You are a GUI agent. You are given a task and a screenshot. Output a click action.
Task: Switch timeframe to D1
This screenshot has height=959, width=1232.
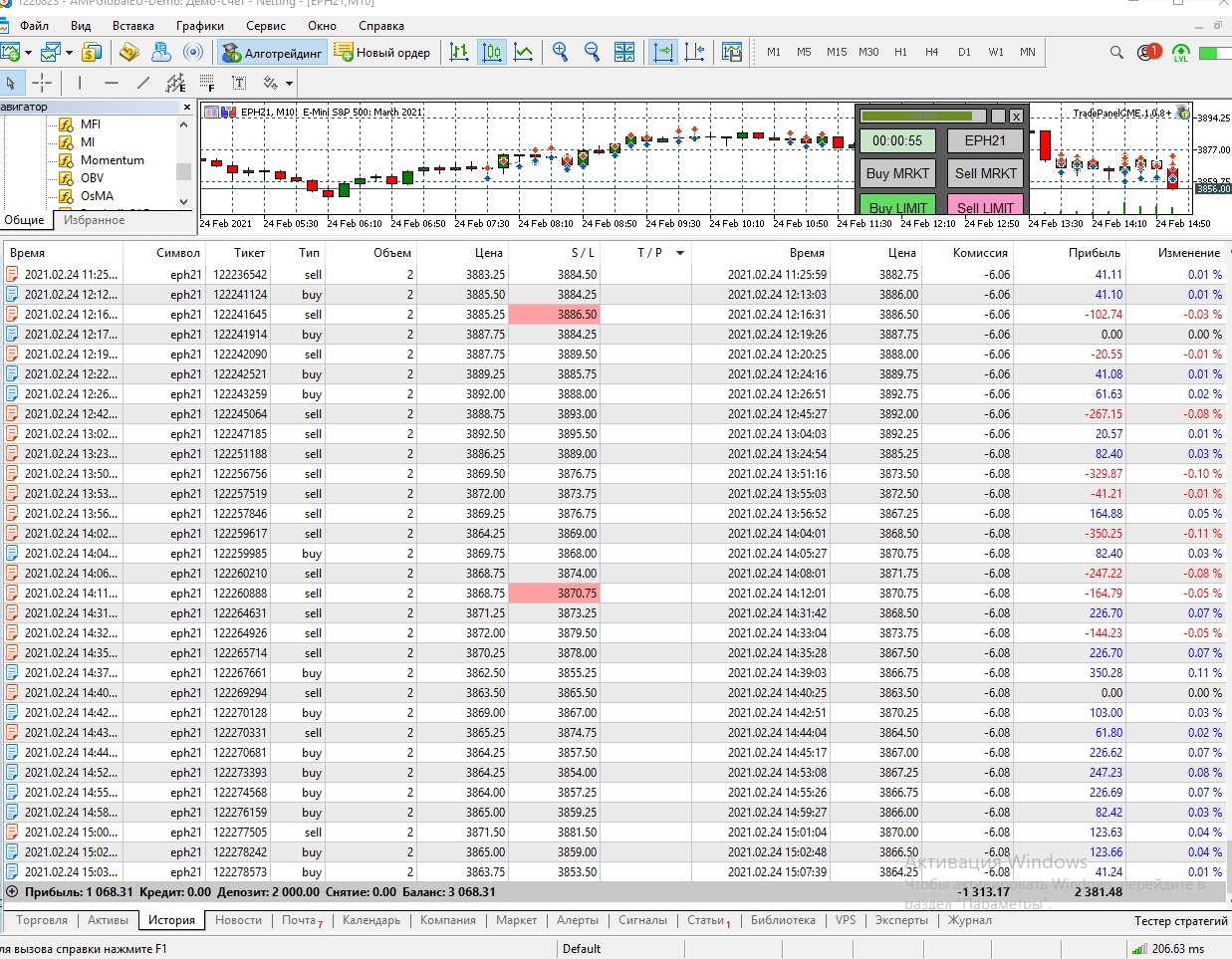click(964, 52)
